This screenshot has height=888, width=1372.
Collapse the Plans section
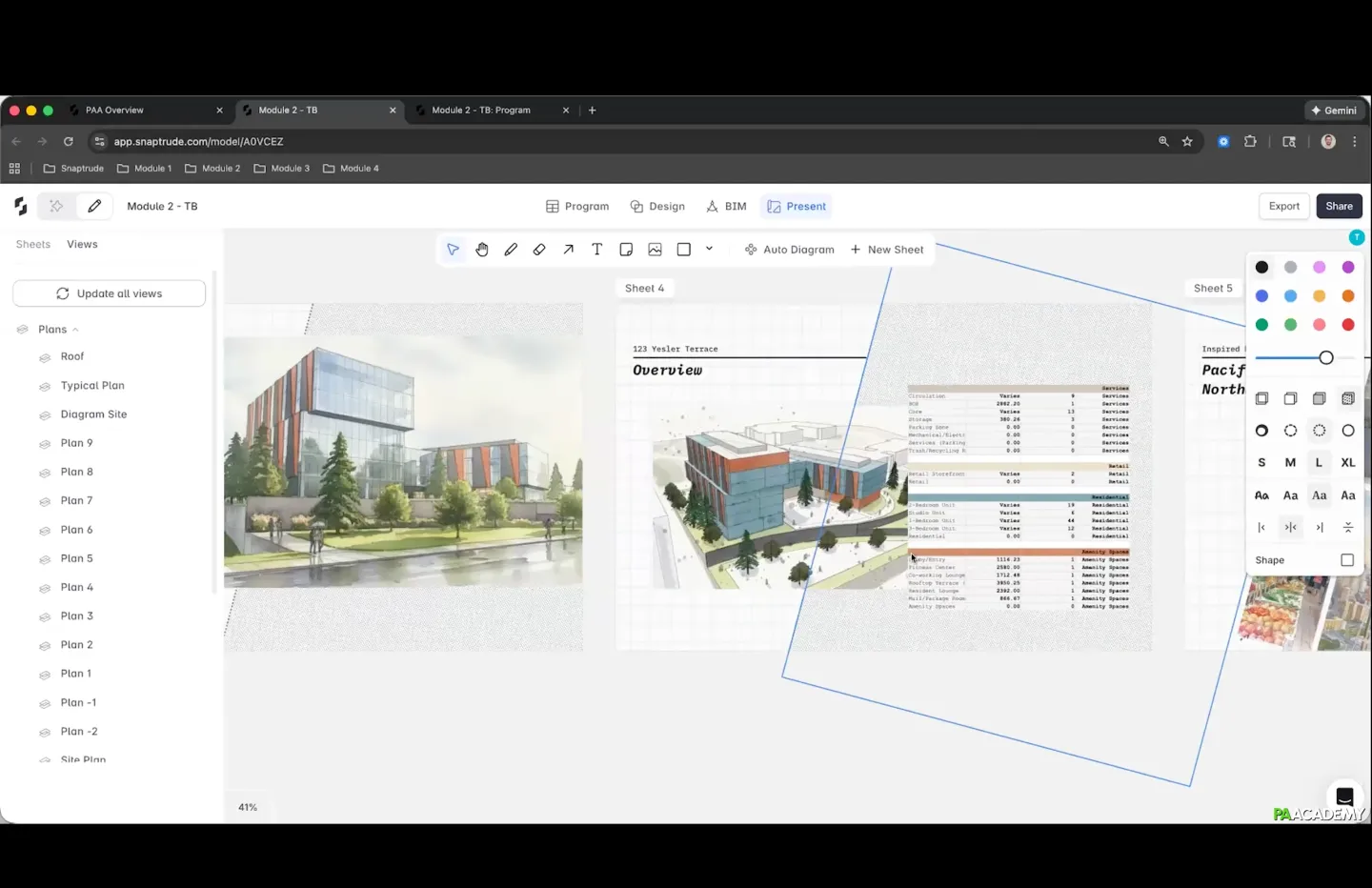tap(75, 330)
